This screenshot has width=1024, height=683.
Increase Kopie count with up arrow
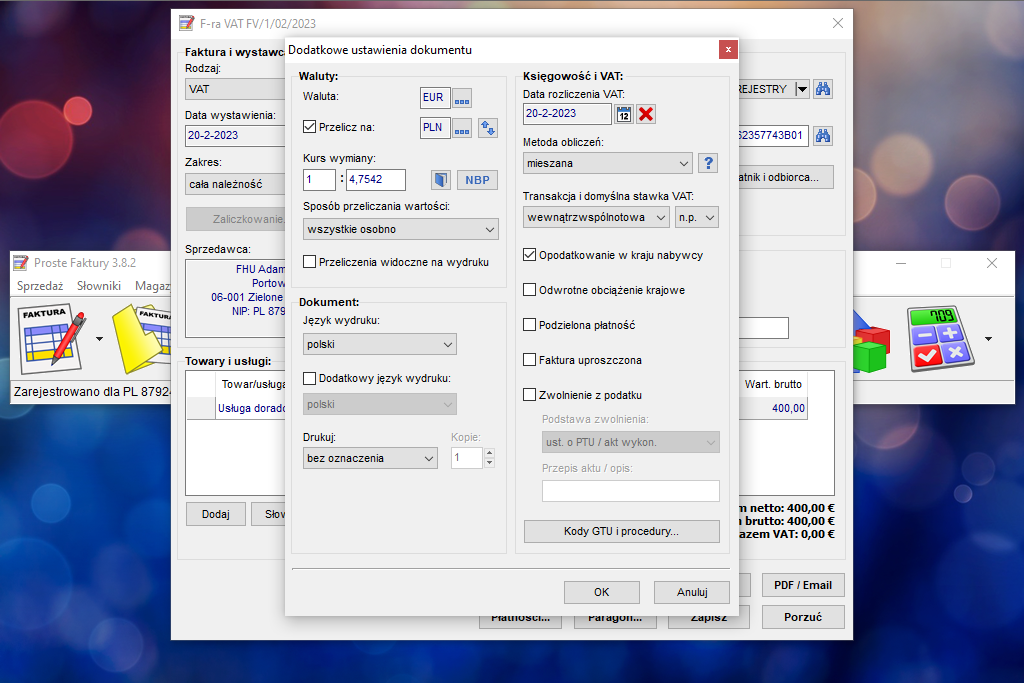pos(490,453)
